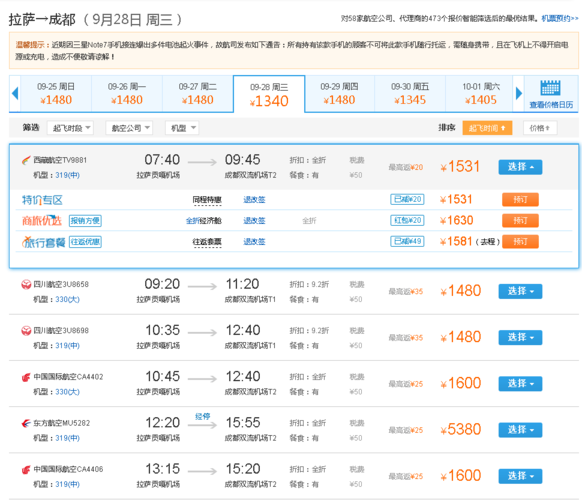Select the 09-26 Monday ¥1480 date tab
This screenshot has width=582, height=500.
pos(127,94)
